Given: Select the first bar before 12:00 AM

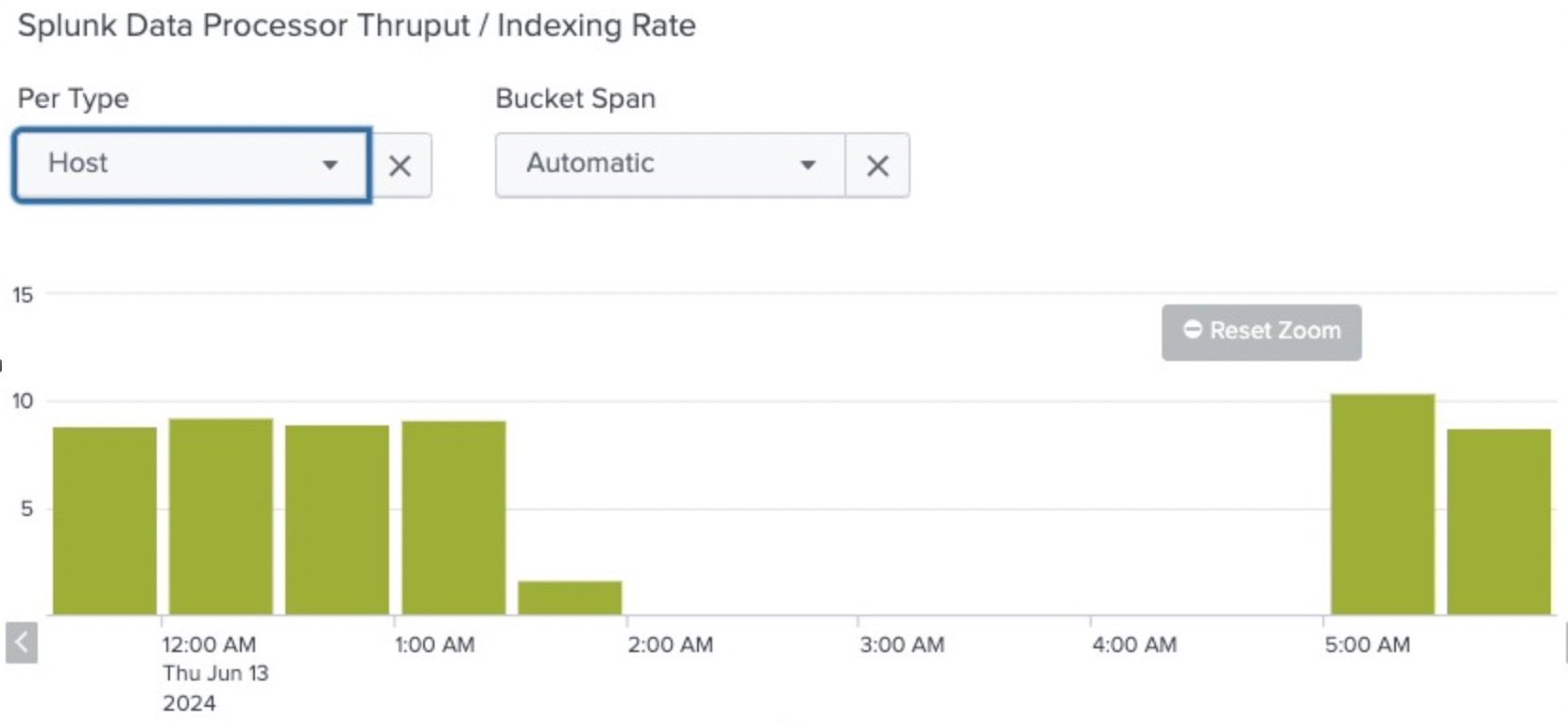Looking at the screenshot, I should pyautogui.click(x=105, y=521).
